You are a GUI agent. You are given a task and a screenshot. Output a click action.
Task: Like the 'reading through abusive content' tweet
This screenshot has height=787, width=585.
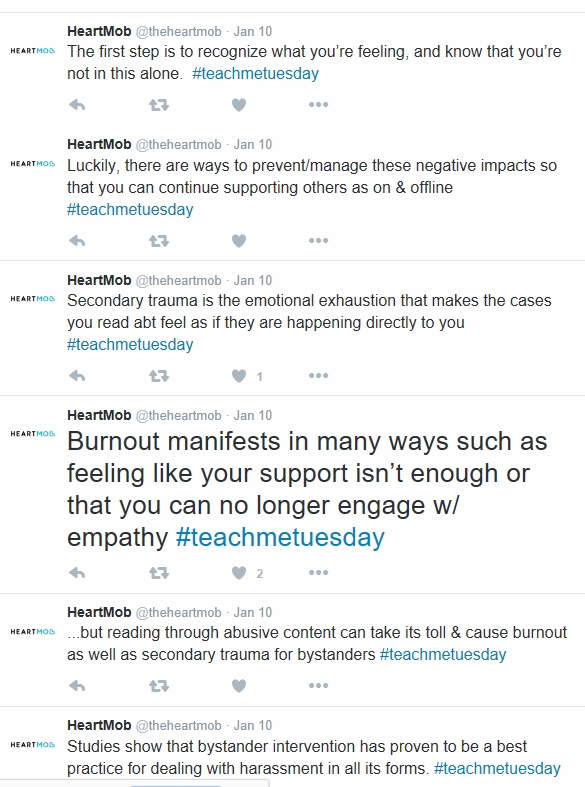[239, 686]
